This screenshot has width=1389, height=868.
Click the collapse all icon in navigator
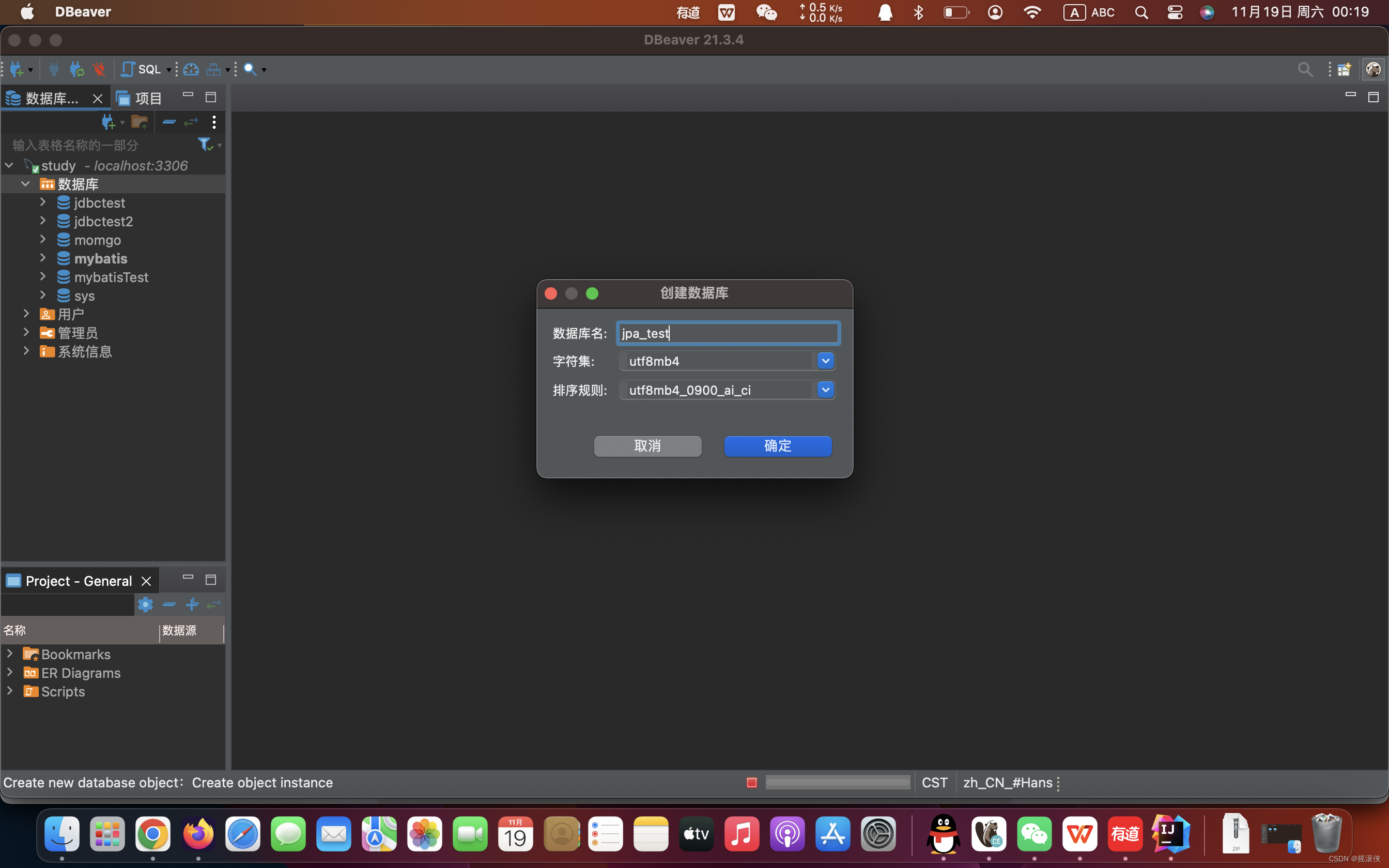[x=169, y=122]
